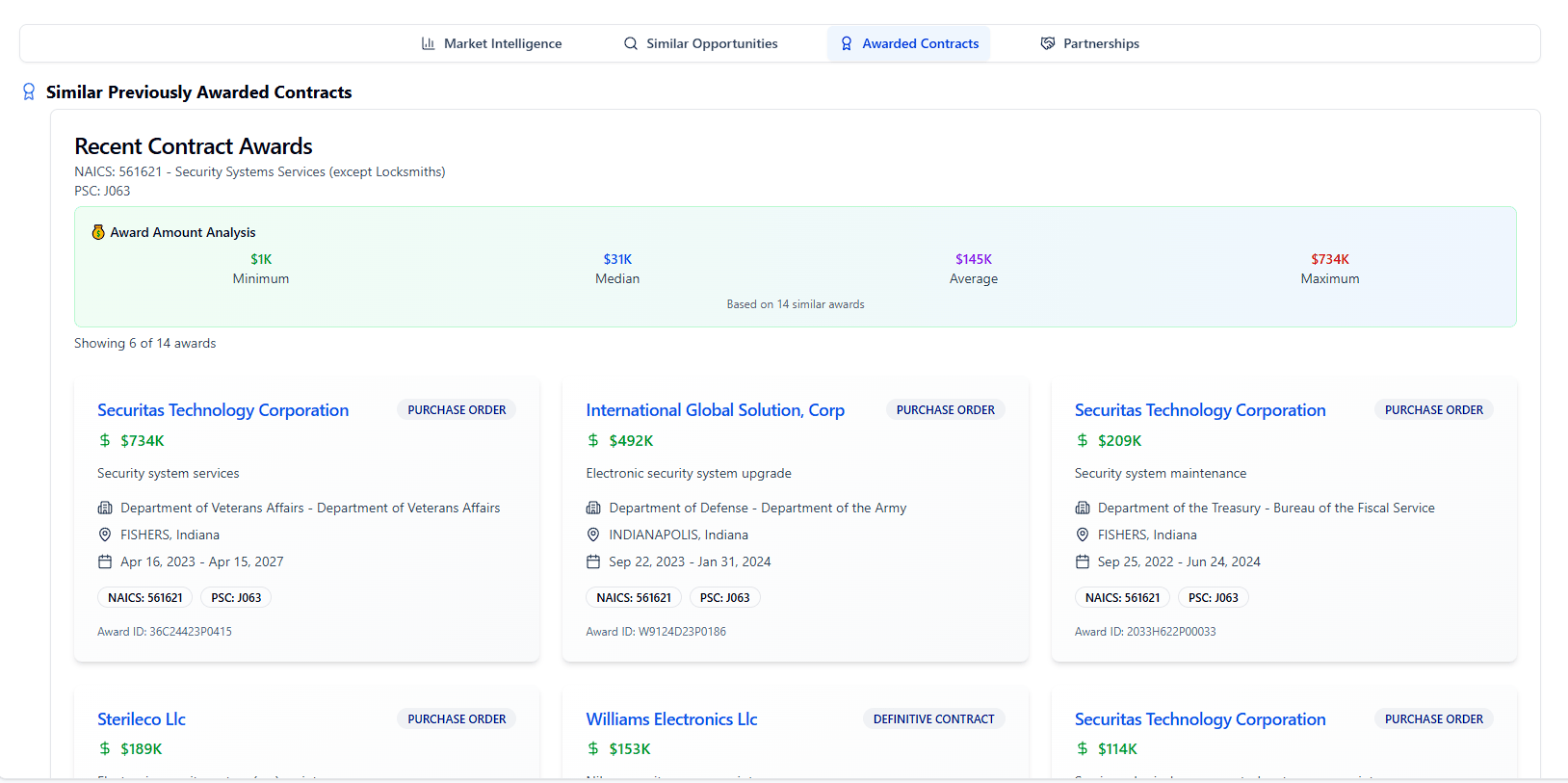Click the 'Sep 25, 2022 - Jun 24, 2024' date range
Image resolution: width=1568 pixels, height=783 pixels.
click(x=1179, y=561)
